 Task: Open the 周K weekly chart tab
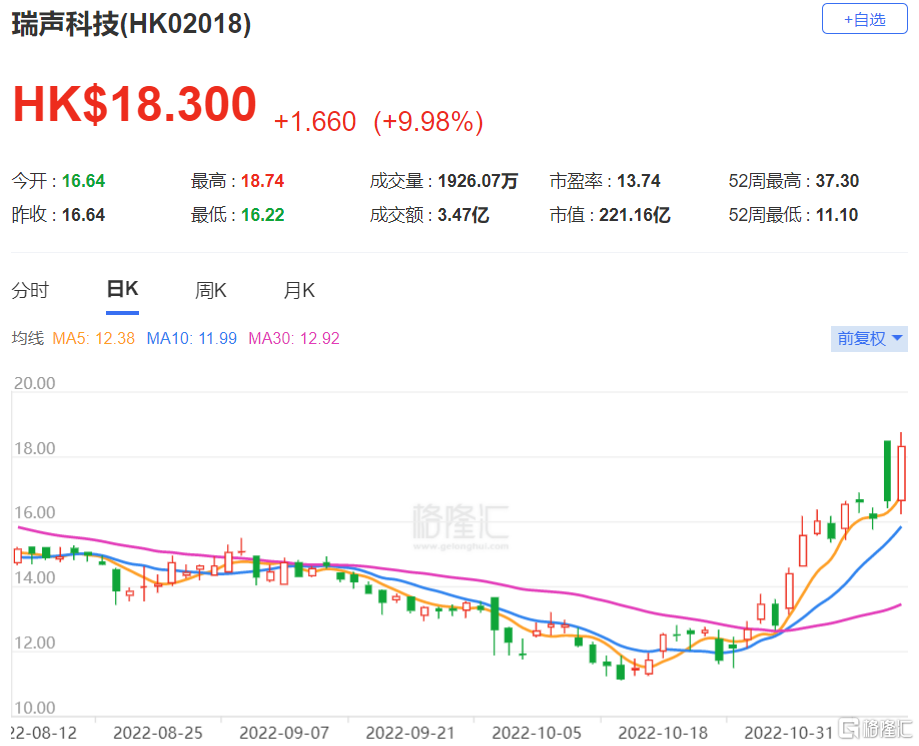pos(211,290)
